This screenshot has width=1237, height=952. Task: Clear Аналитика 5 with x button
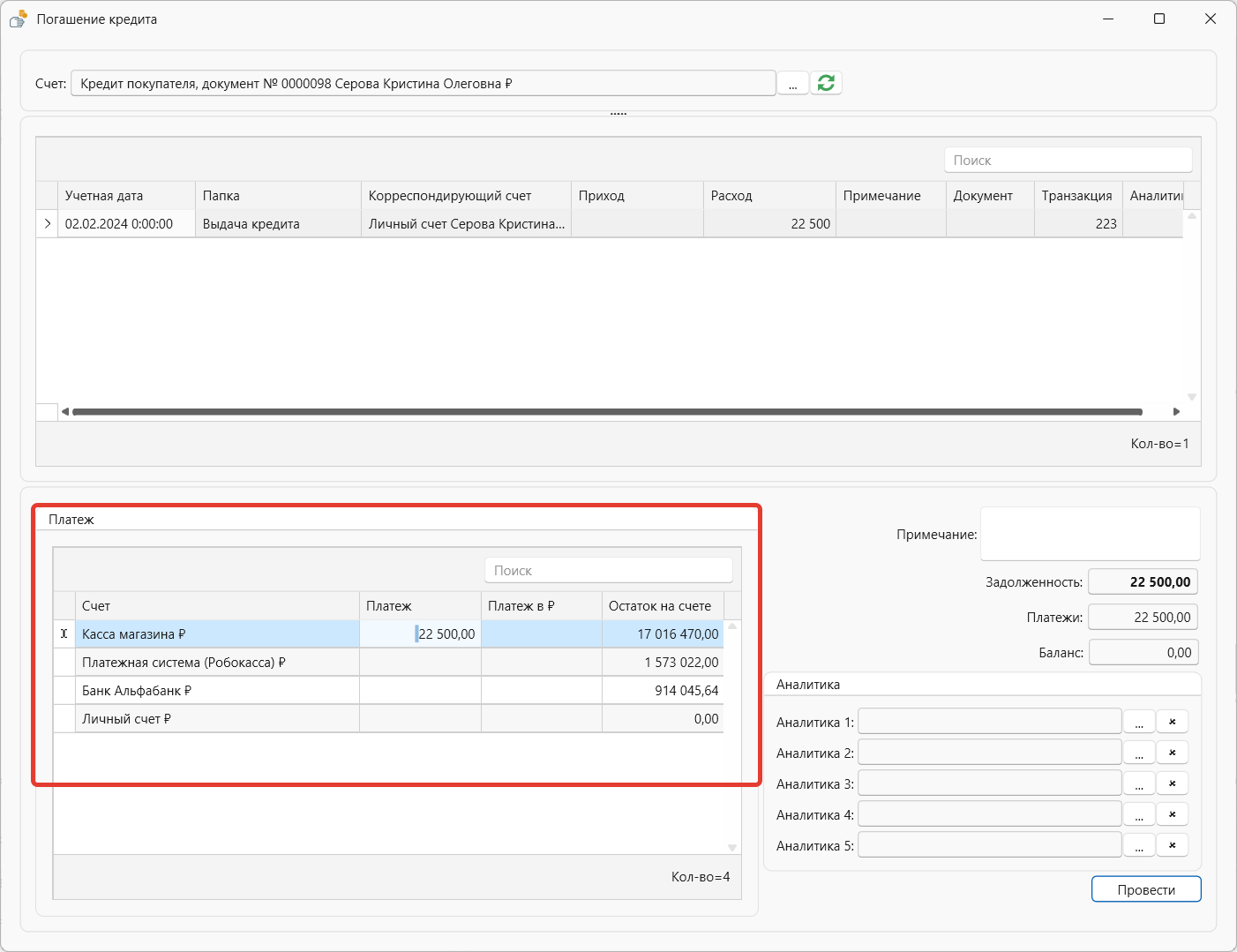pyautogui.click(x=1173, y=845)
